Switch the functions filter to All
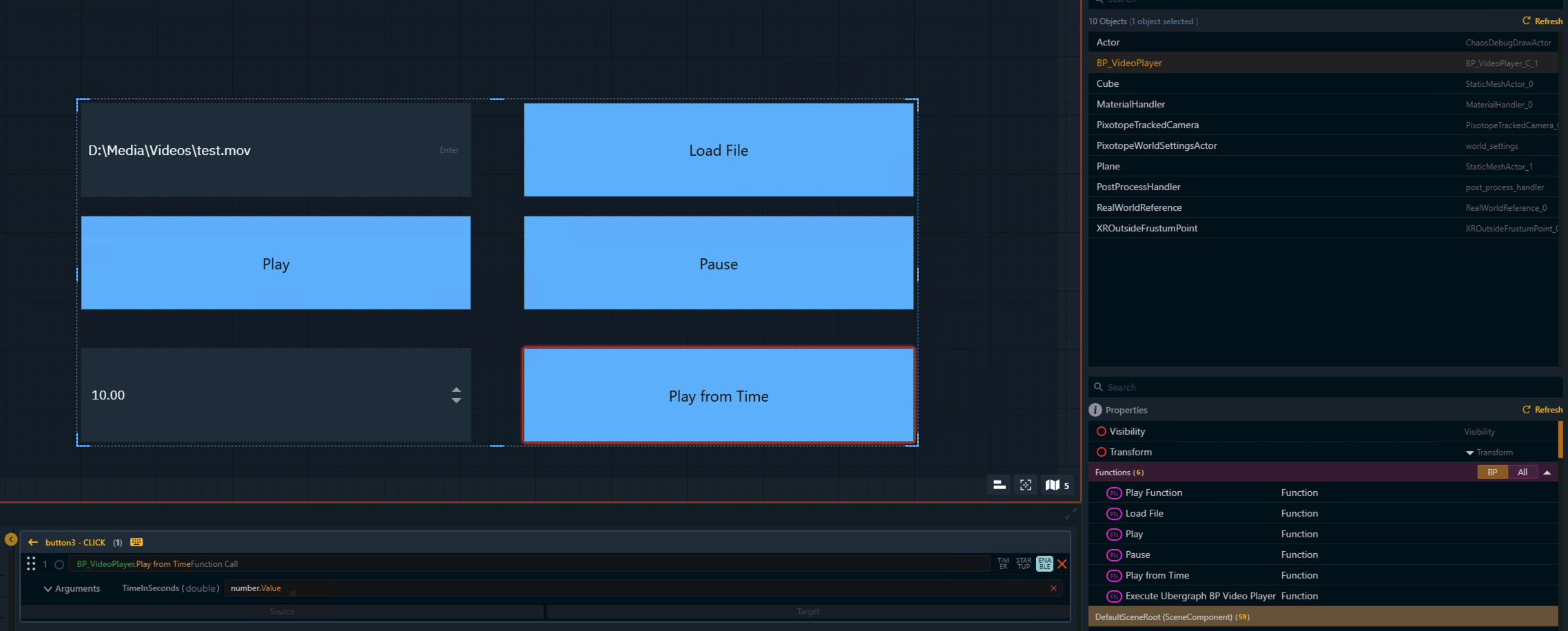Image resolution: width=1568 pixels, height=631 pixels. point(1523,472)
